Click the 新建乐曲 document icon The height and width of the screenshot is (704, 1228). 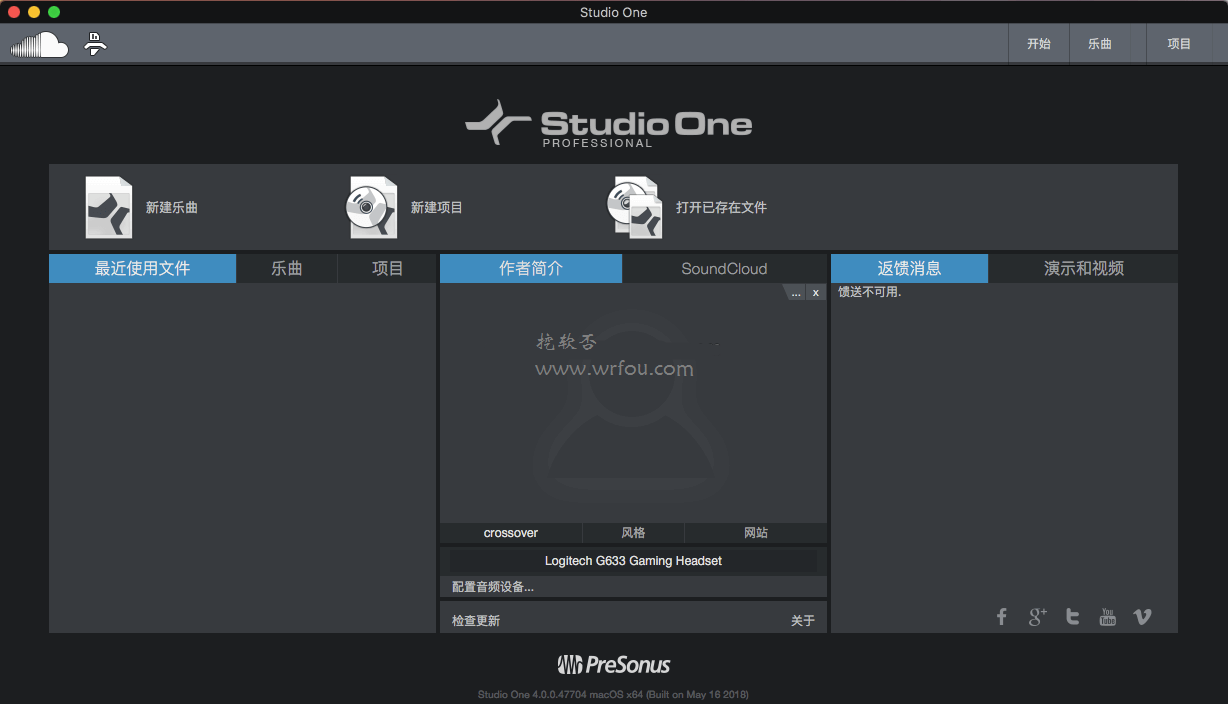109,207
